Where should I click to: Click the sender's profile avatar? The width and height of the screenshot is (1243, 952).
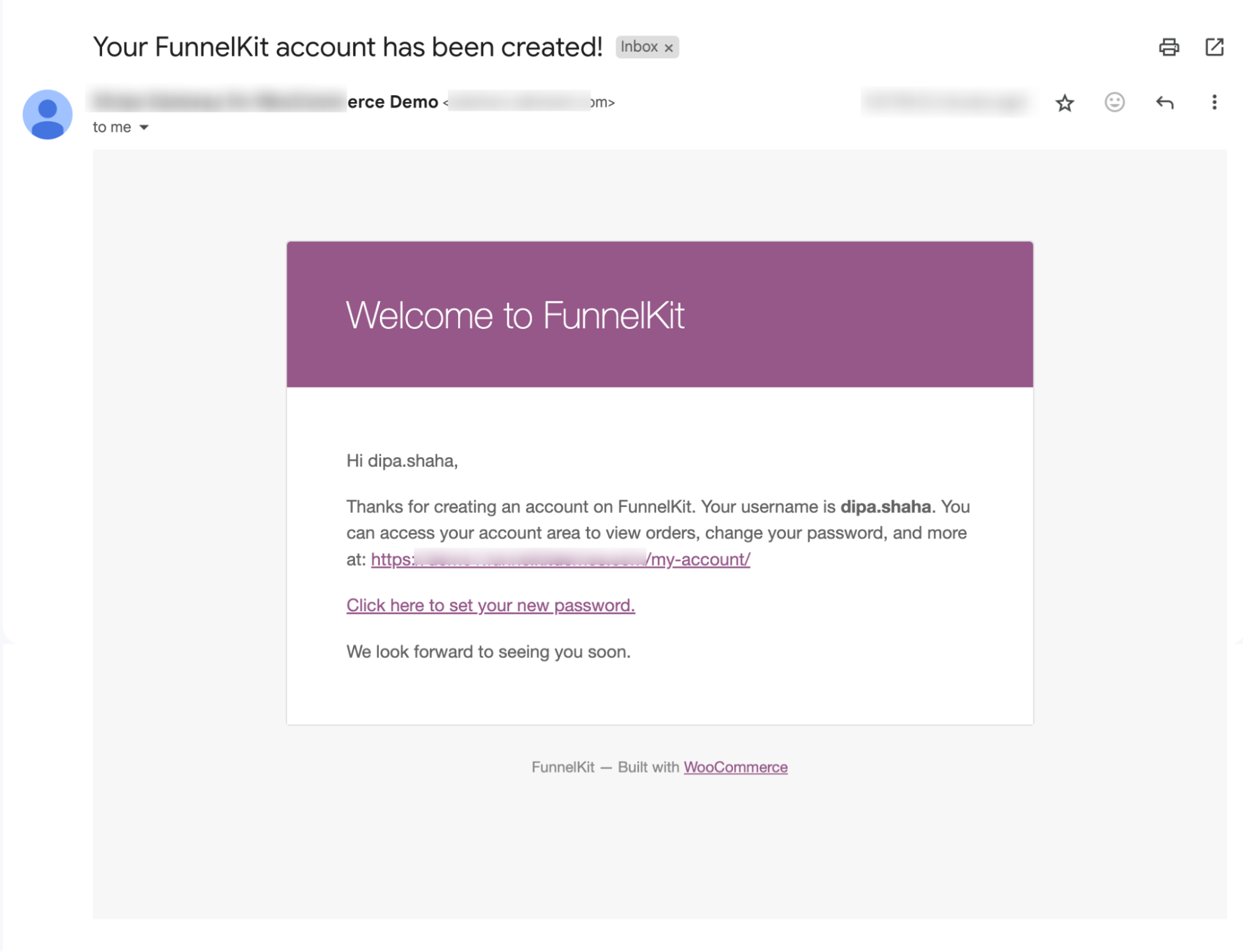pyautogui.click(x=47, y=114)
